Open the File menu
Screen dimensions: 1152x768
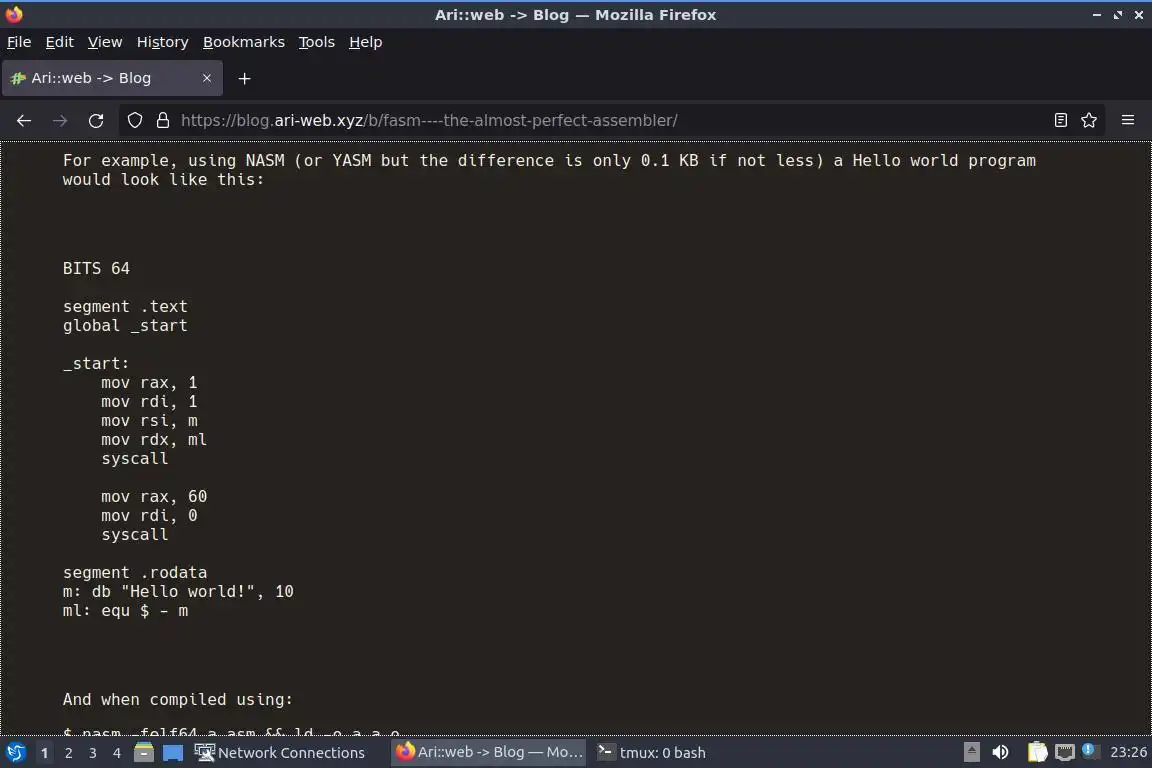pyautogui.click(x=19, y=42)
